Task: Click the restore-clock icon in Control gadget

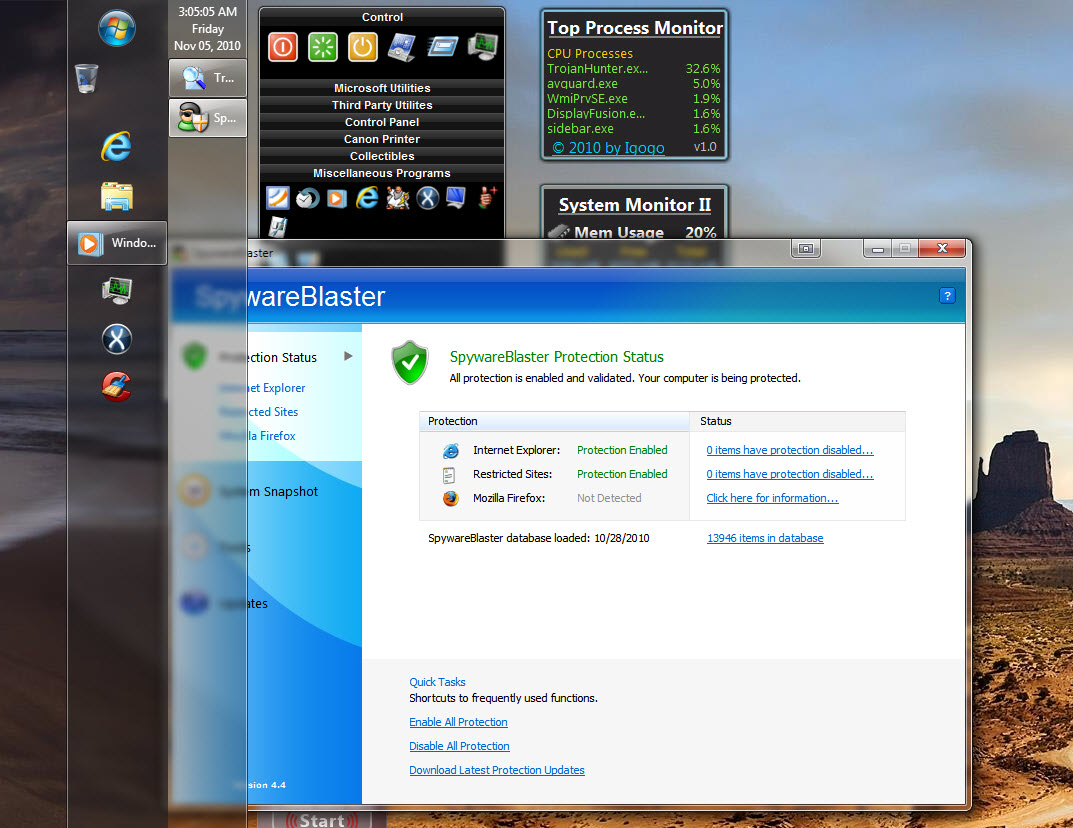Action: (x=308, y=198)
